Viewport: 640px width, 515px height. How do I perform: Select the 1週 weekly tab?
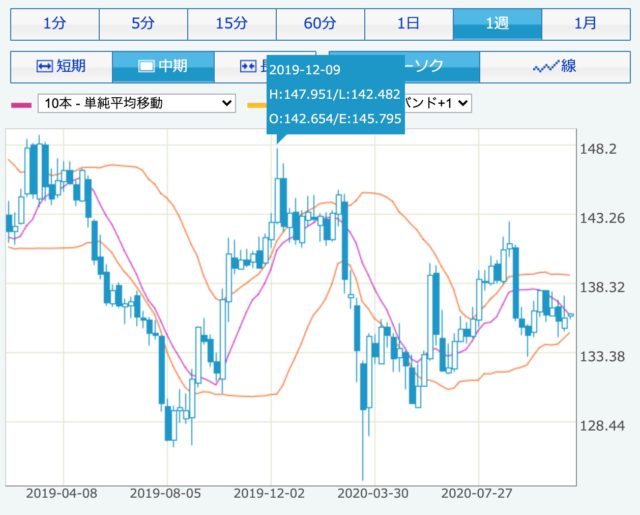[497, 22]
